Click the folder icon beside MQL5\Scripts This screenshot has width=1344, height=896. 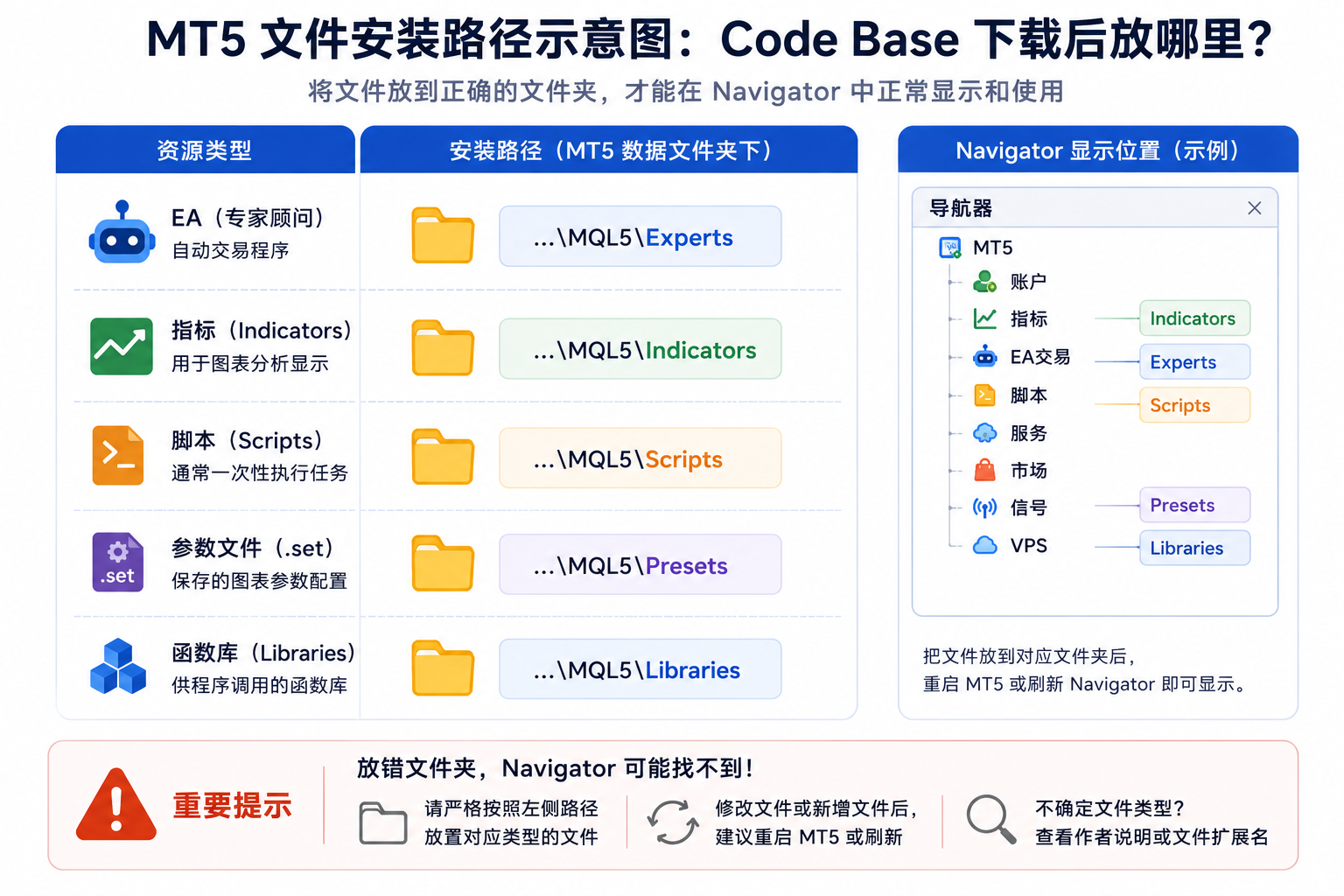443,457
